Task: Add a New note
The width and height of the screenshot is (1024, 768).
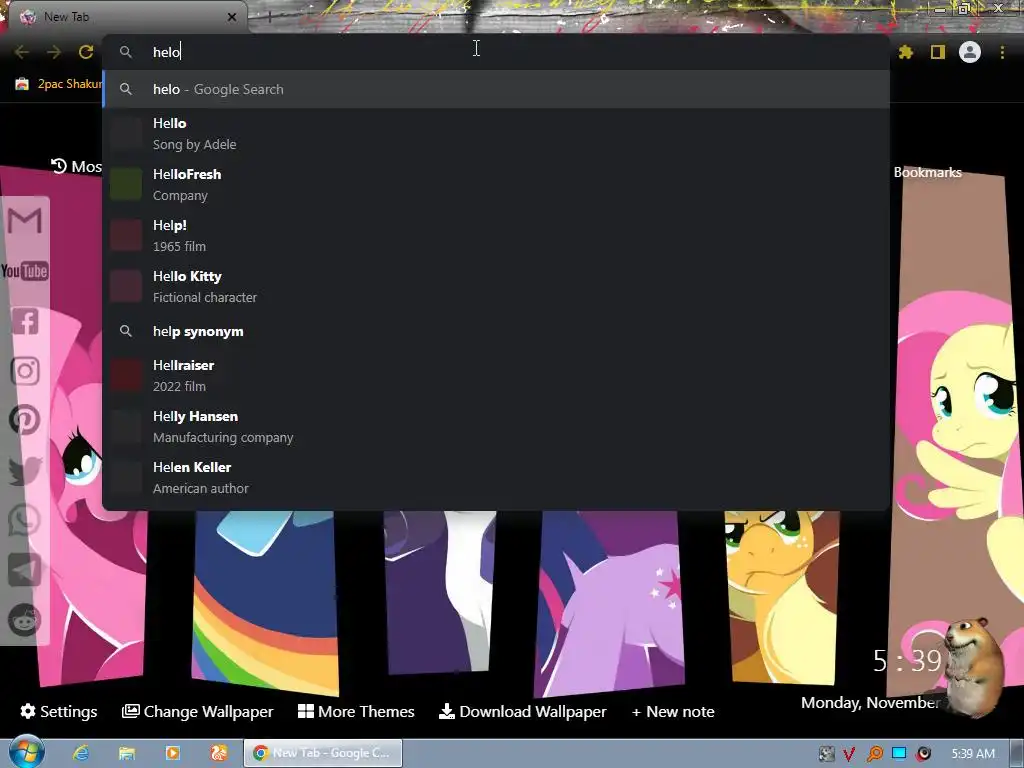Action: point(673,712)
